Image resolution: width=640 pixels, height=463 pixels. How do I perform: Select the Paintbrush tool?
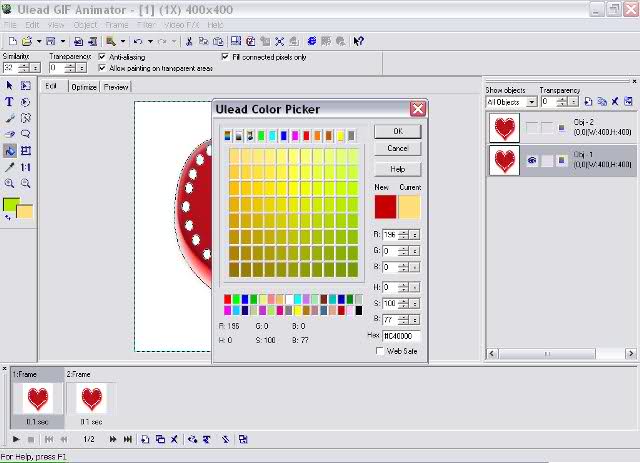9,118
